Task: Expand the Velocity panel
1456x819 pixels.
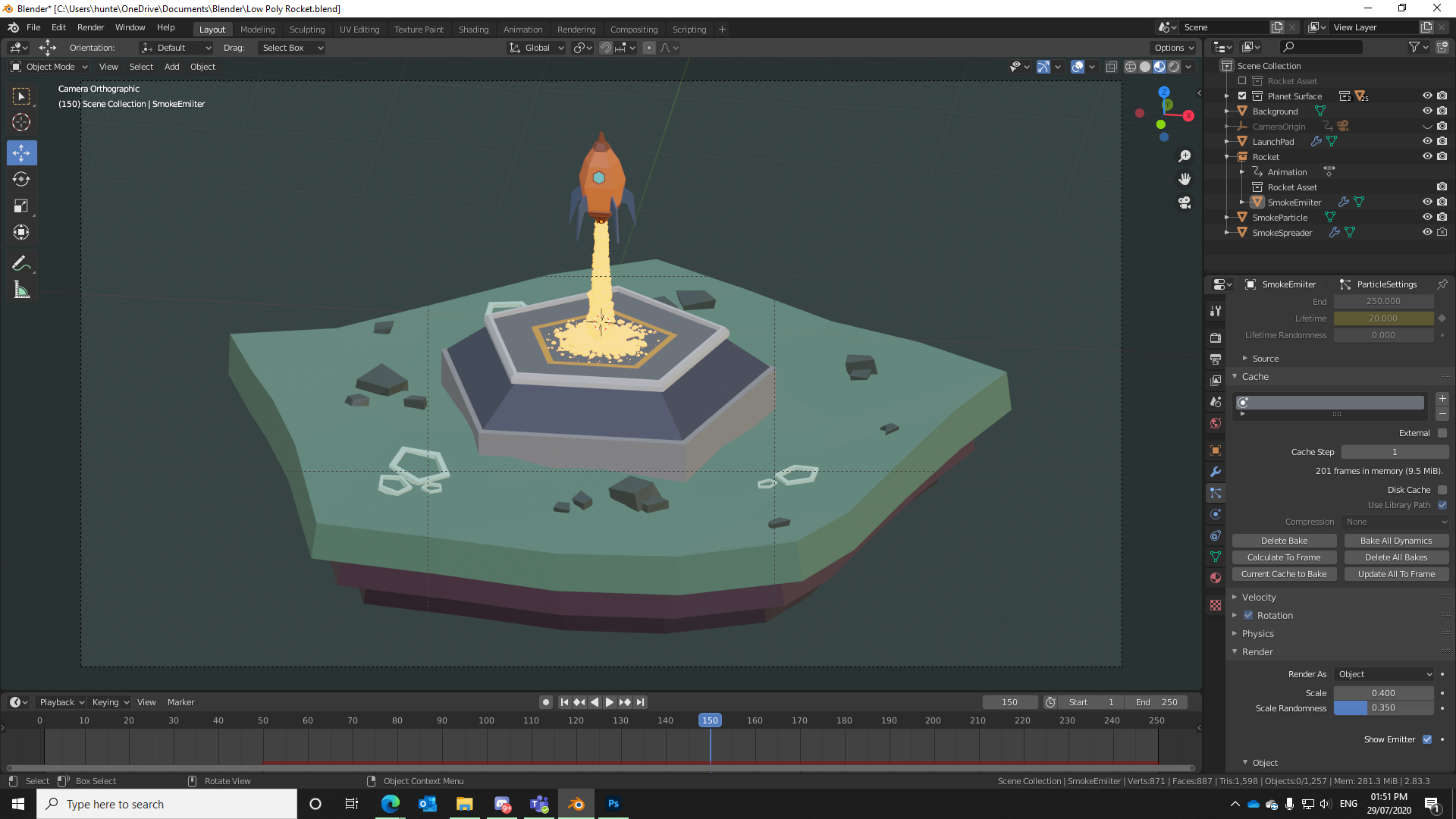Action: coord(1259,598)
